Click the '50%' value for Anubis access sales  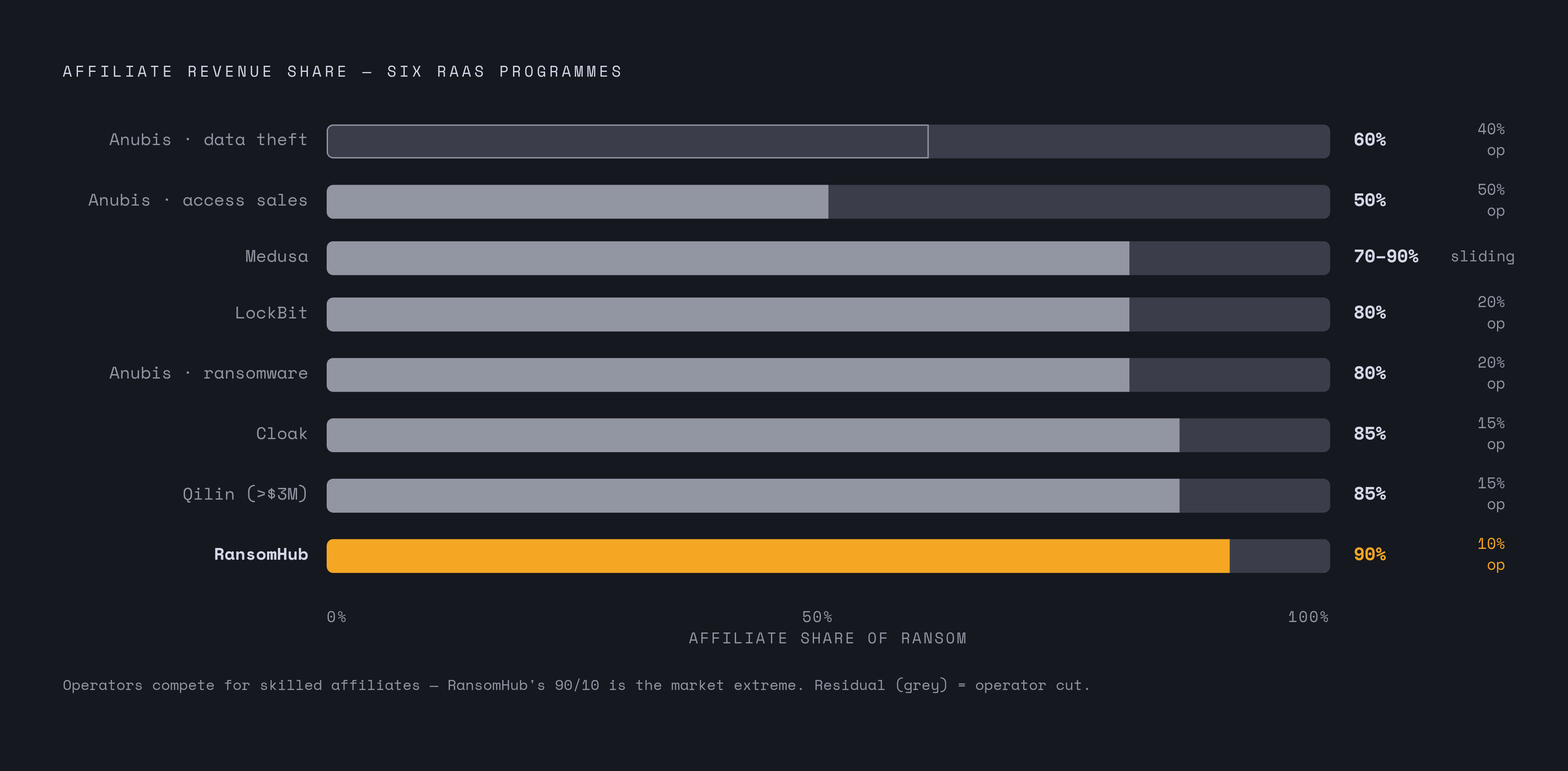click(x=1369, y=200)
